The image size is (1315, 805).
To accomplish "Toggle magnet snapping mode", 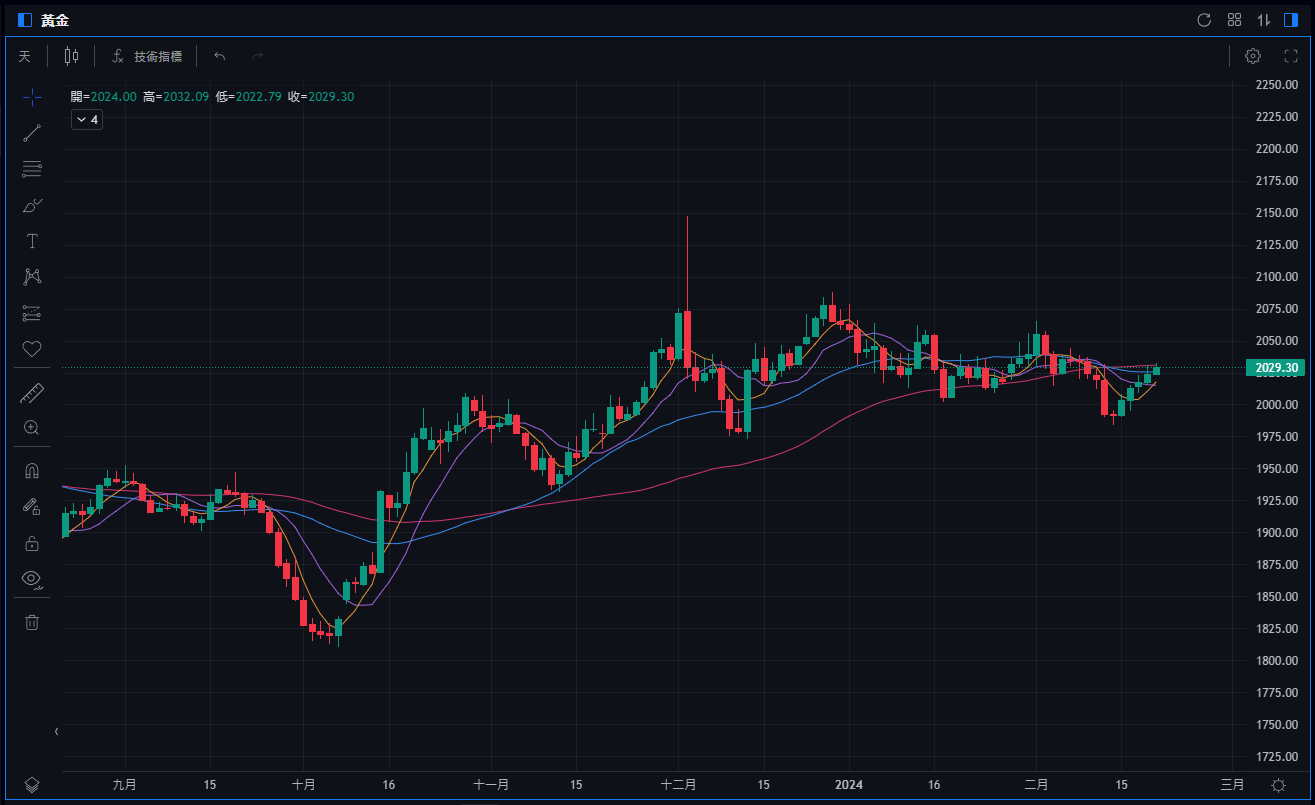I will click(x=32, y=470).
